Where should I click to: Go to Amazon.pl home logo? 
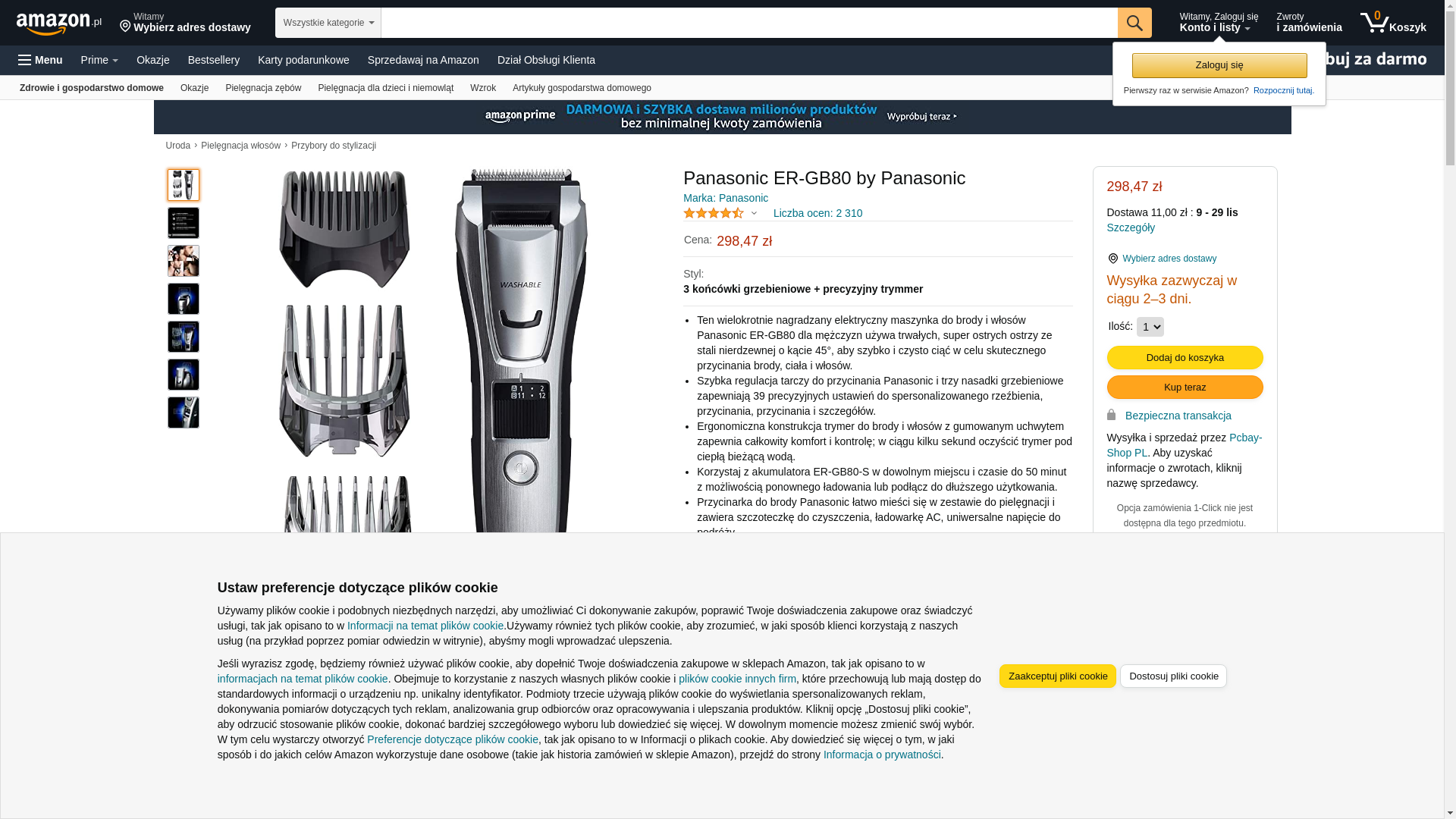coord(59,24)
